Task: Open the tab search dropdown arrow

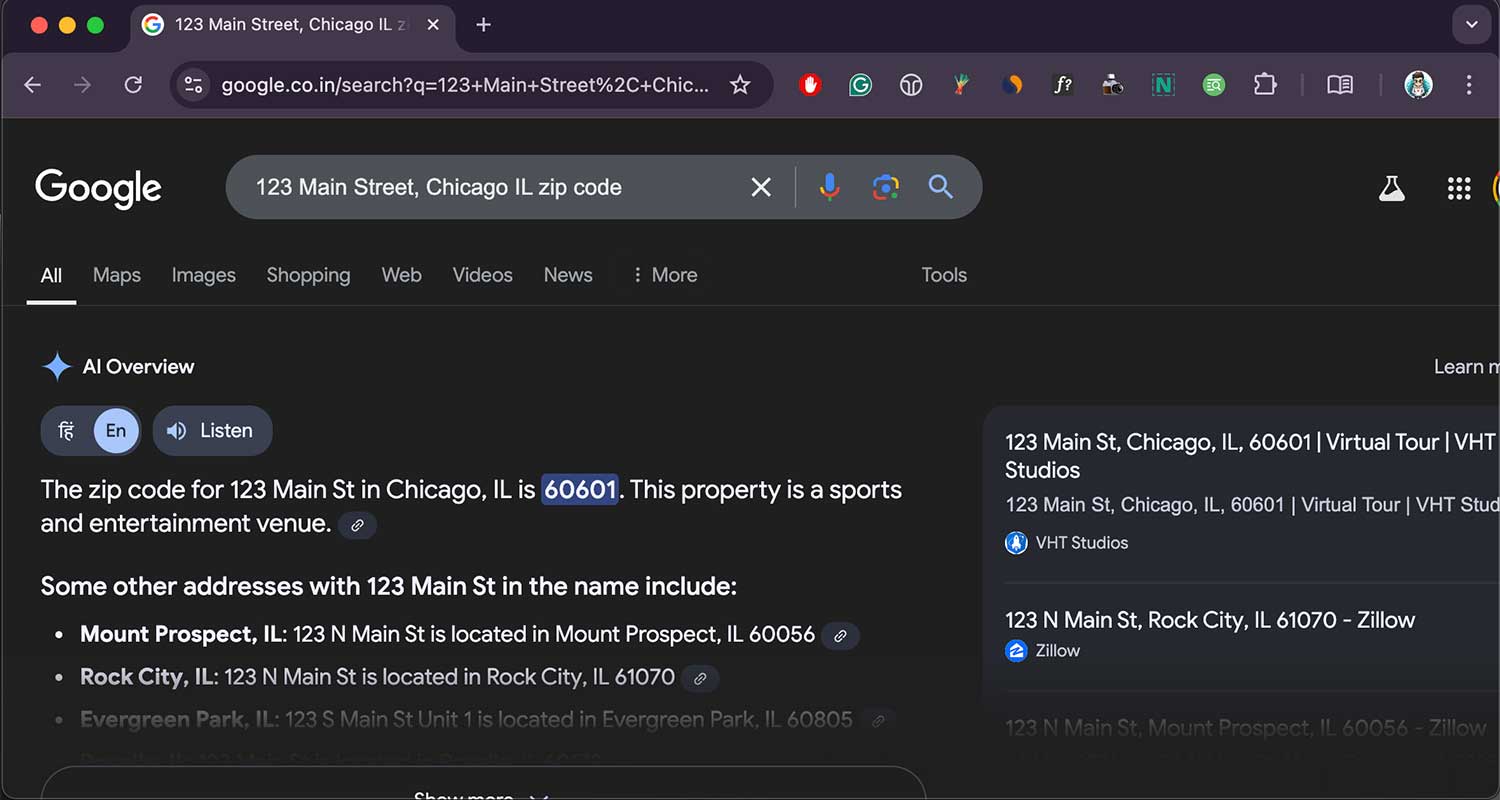Action: pyautogui.click(x=1471, y=25)
